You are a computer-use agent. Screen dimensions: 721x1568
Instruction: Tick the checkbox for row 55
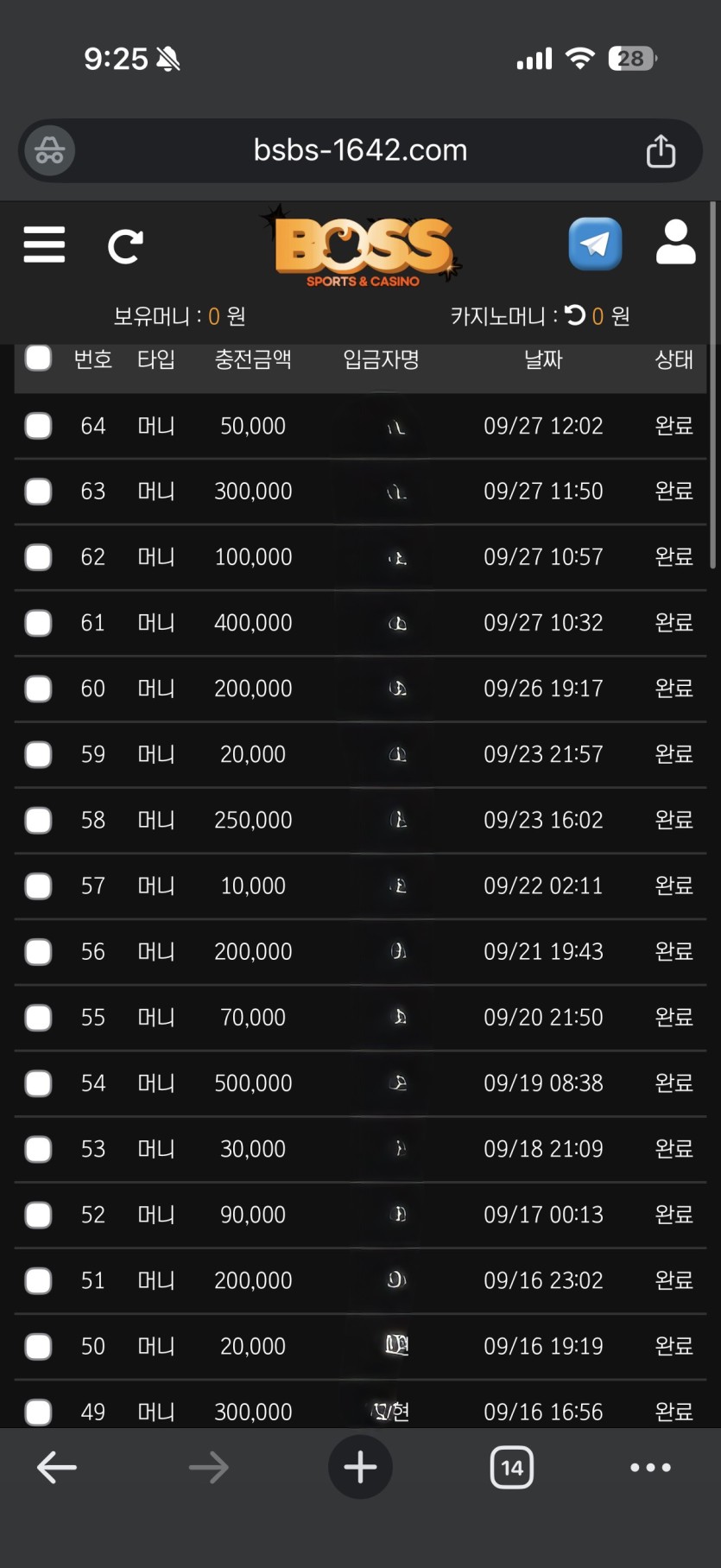click(x=38, y=1018)
